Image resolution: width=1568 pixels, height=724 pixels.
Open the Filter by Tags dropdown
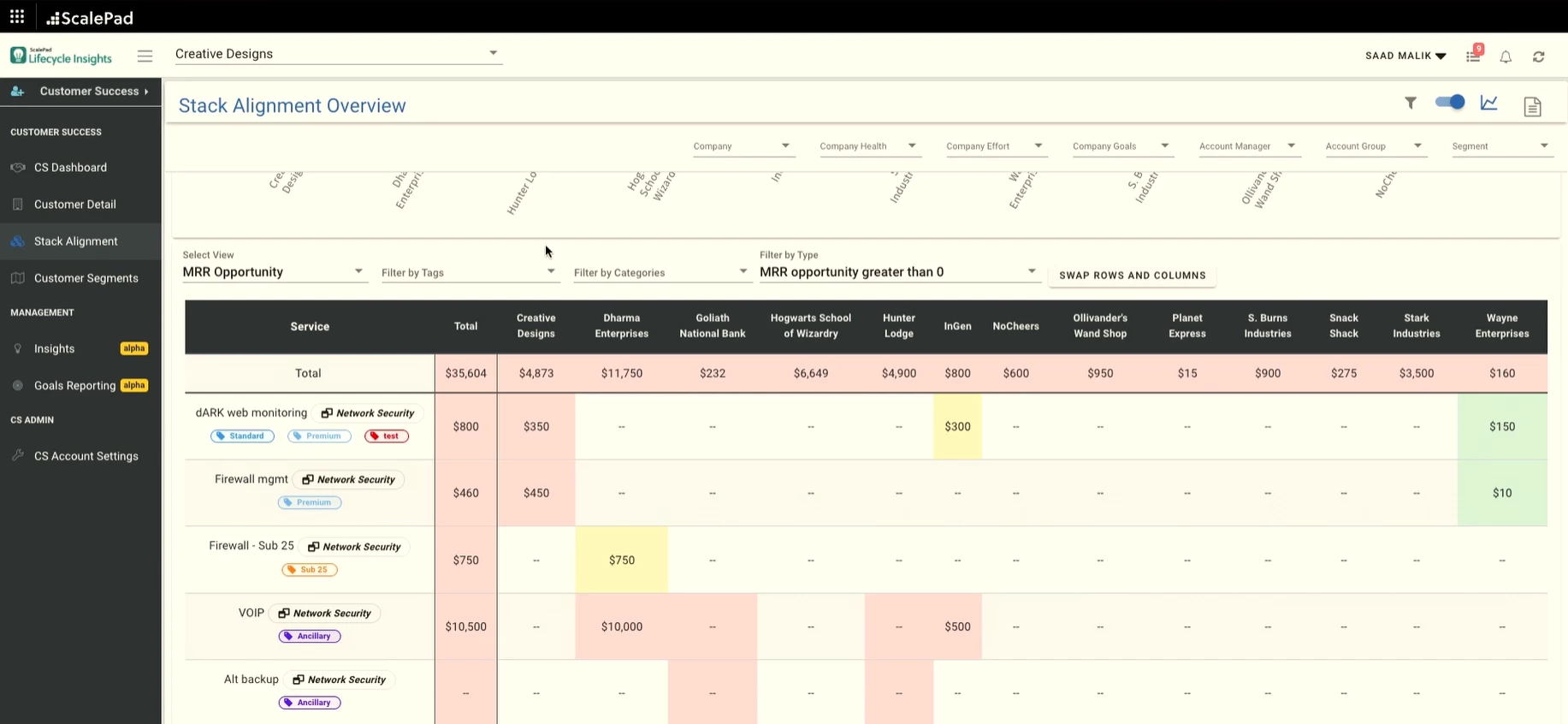point(470,273)
